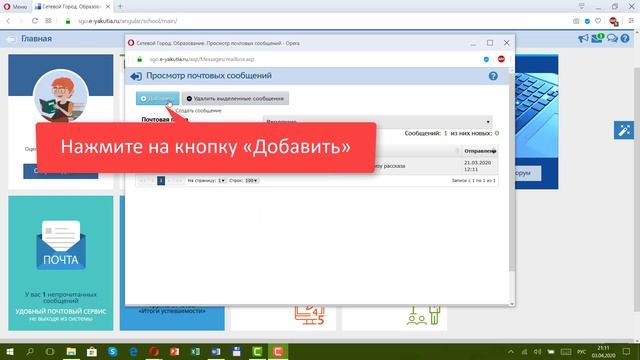The height and width of the screenshot is (360, 640).
Task: Click browser back navigation arrow
Action: tap(8, 21)
